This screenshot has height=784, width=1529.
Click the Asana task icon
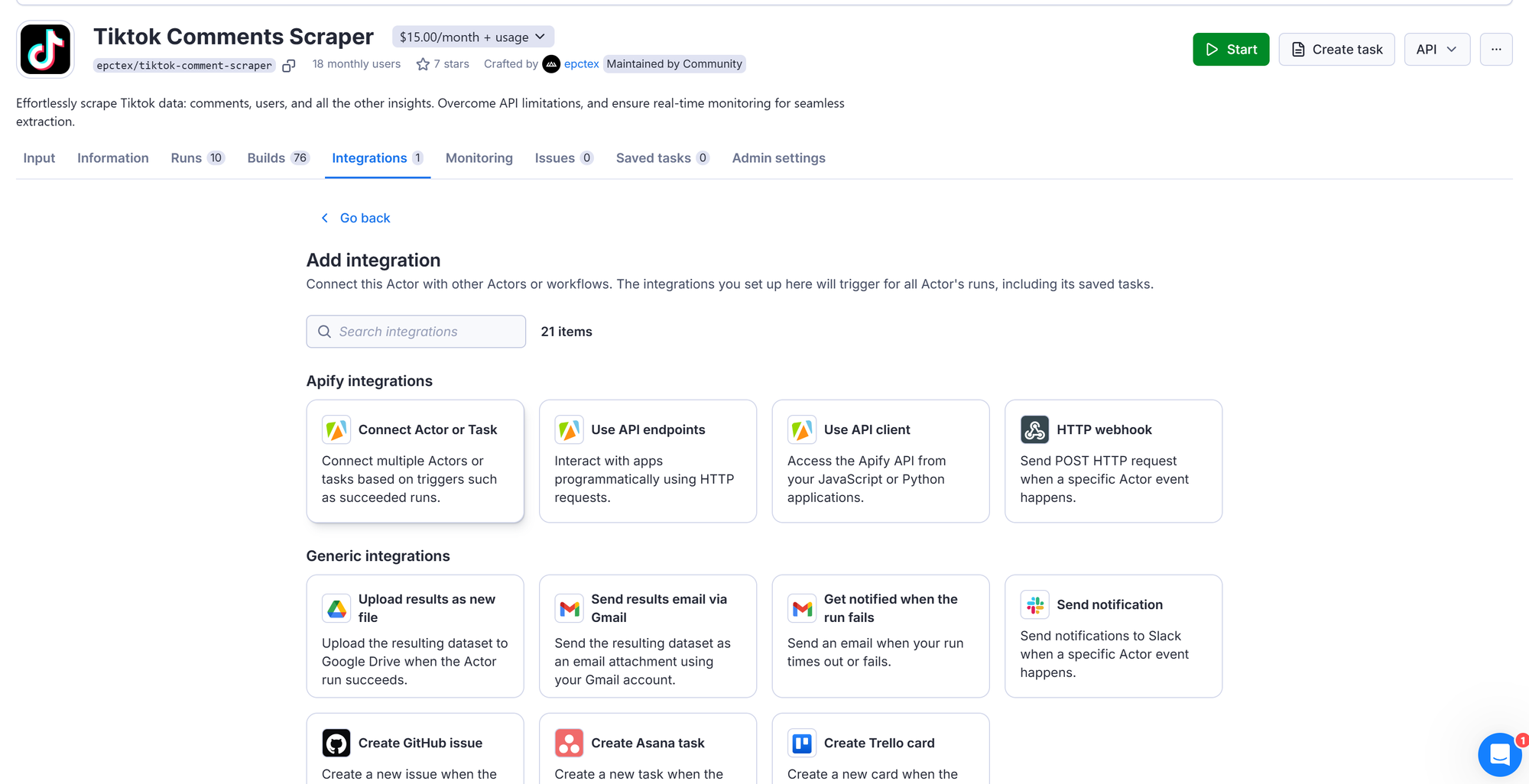click(569, 743)
